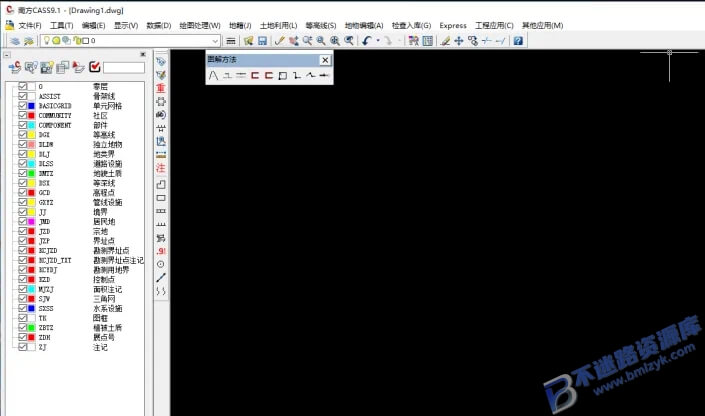Click the red '.9!' elevation point icon
Screen dimensions: 705x416
tap(161, 251)
